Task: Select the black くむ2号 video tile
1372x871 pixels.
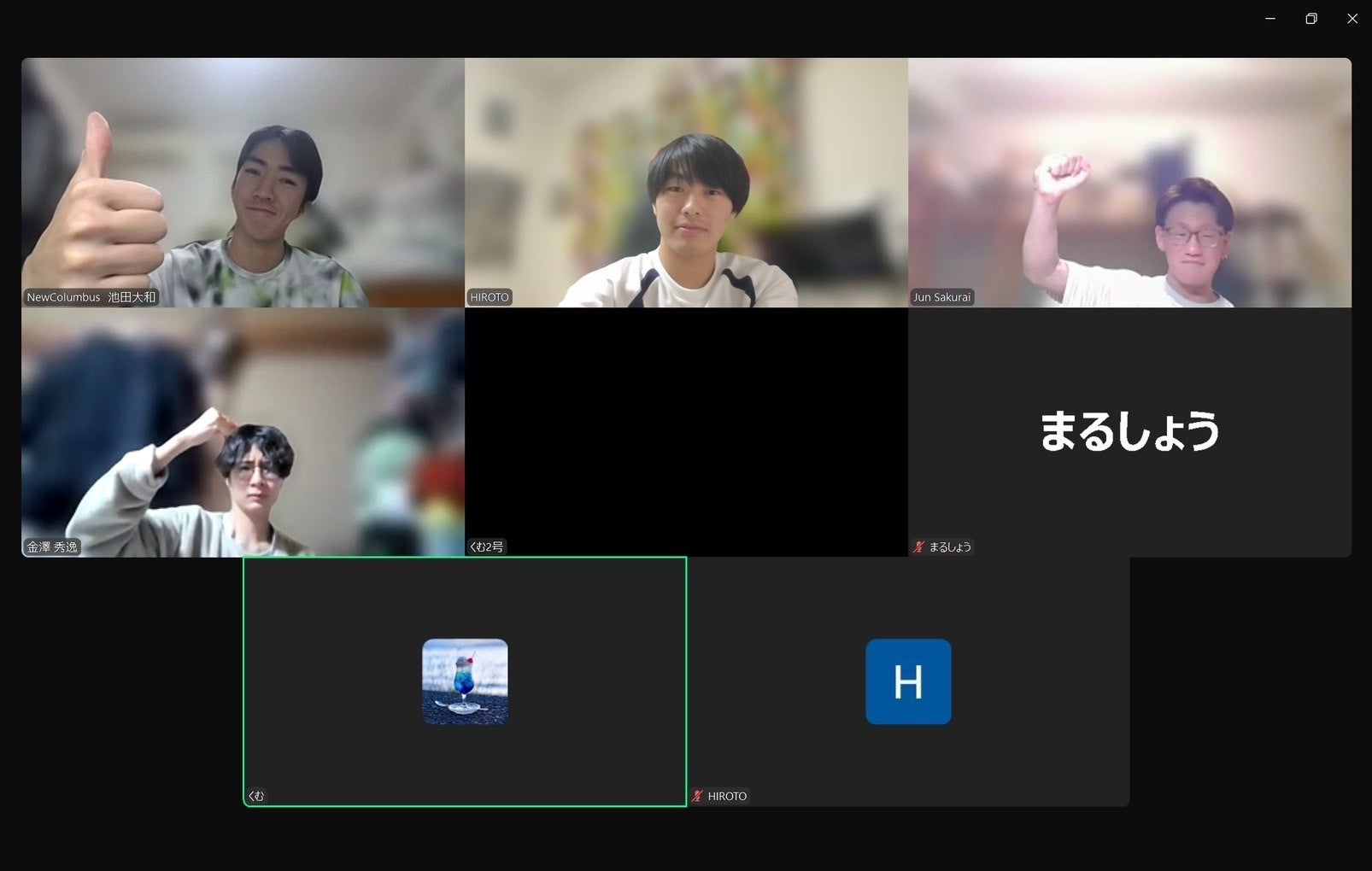Action: pos(686,432)
